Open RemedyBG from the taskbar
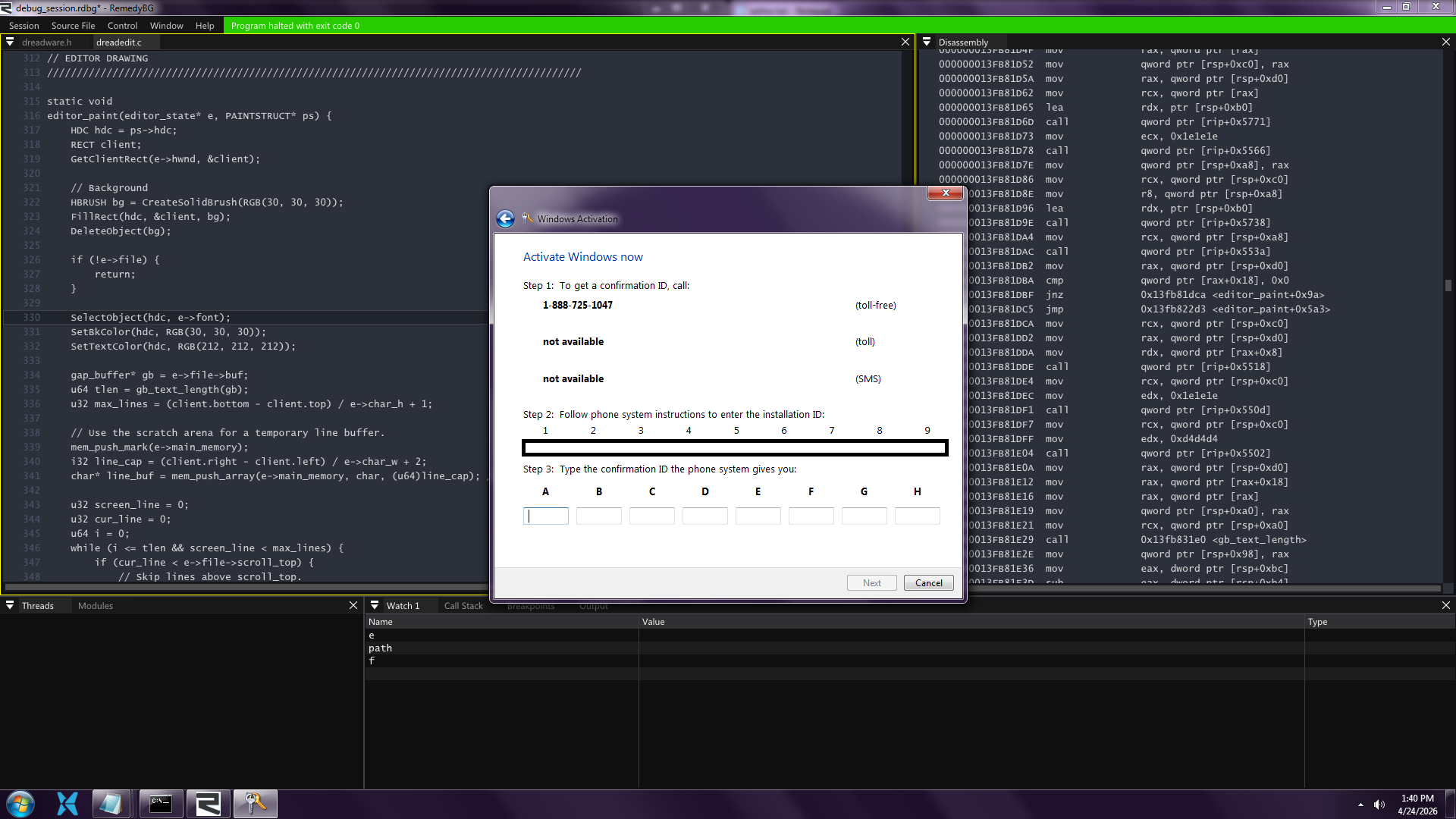The width and height of the screenshot is (1456, 819). (208, 804)
